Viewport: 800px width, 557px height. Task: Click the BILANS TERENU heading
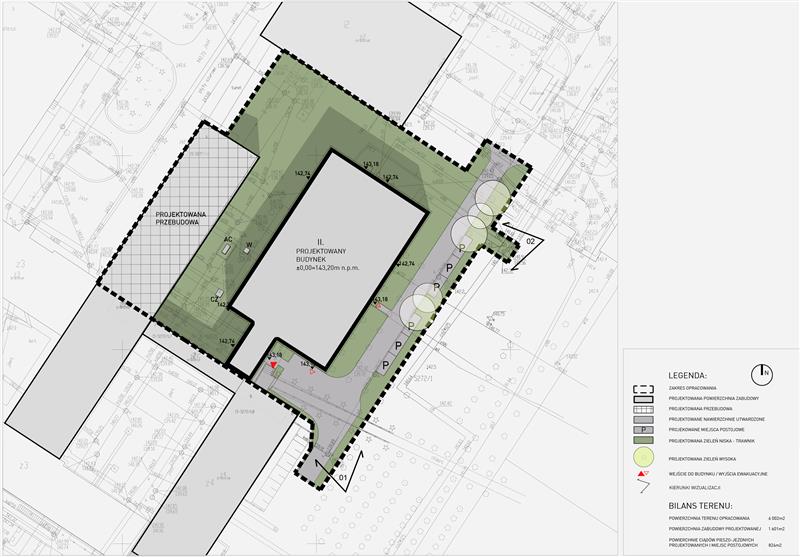coord(701,507)
